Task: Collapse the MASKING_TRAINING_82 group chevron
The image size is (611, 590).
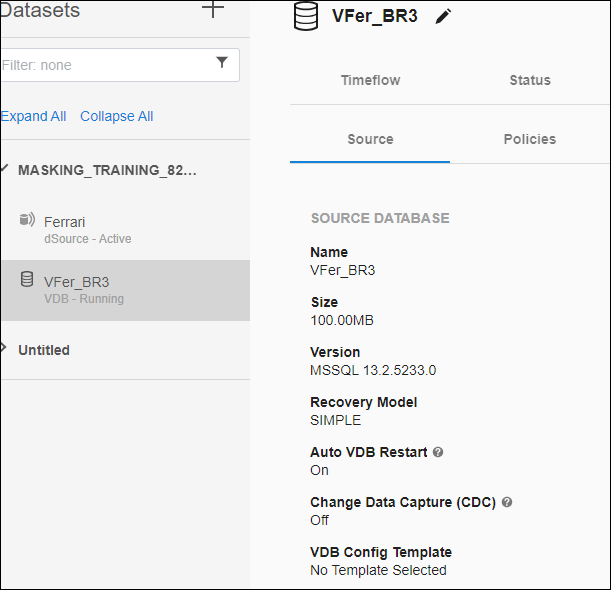Action: point(5,169)
